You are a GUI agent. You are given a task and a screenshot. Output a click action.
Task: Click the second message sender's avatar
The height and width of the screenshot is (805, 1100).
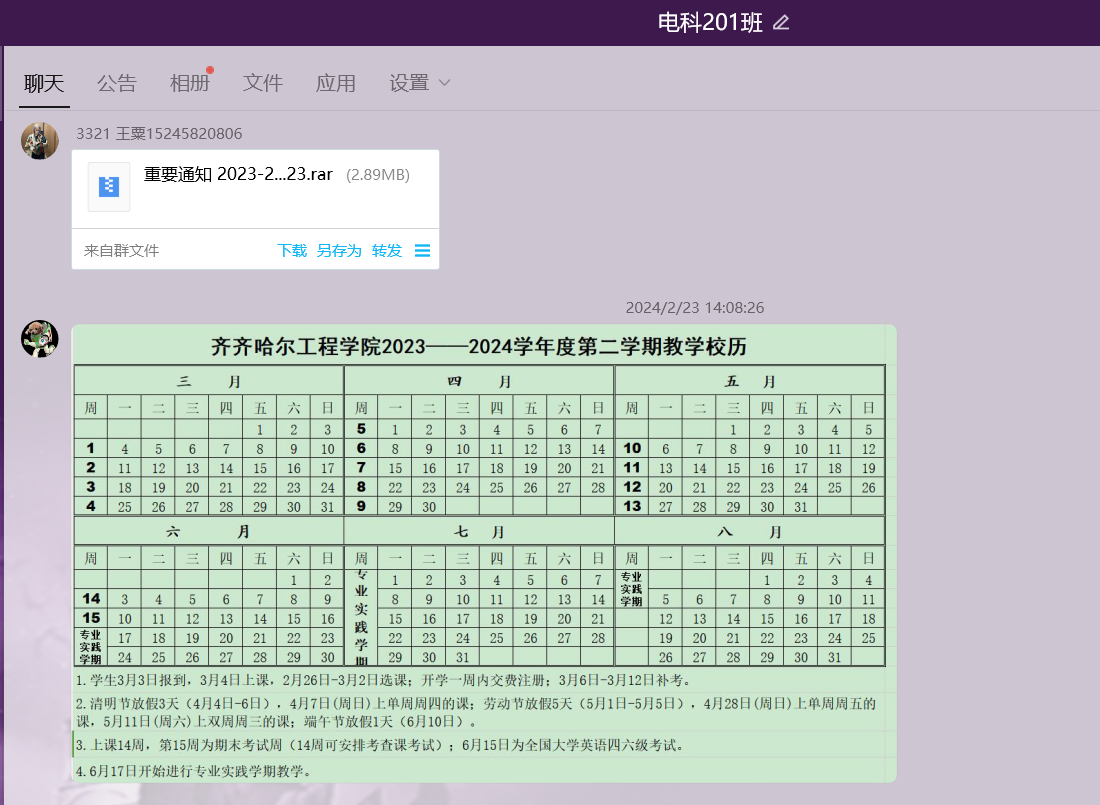pyautogui.click(x=39, y=340)
